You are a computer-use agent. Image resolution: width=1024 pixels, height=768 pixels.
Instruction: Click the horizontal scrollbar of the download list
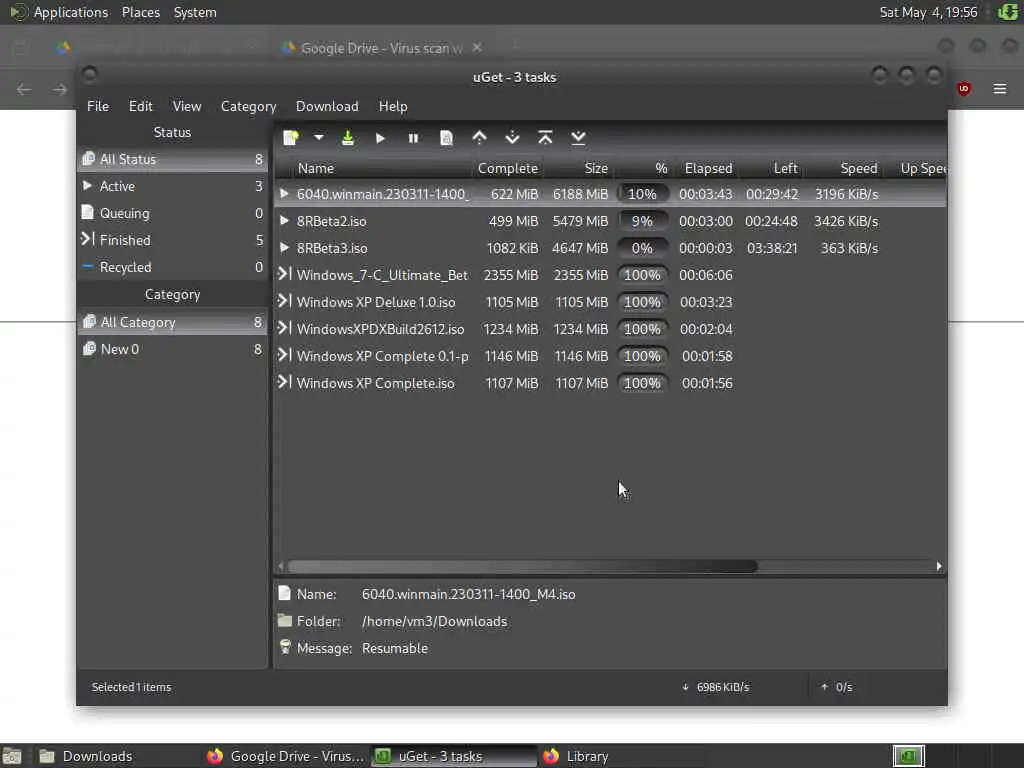522,566
